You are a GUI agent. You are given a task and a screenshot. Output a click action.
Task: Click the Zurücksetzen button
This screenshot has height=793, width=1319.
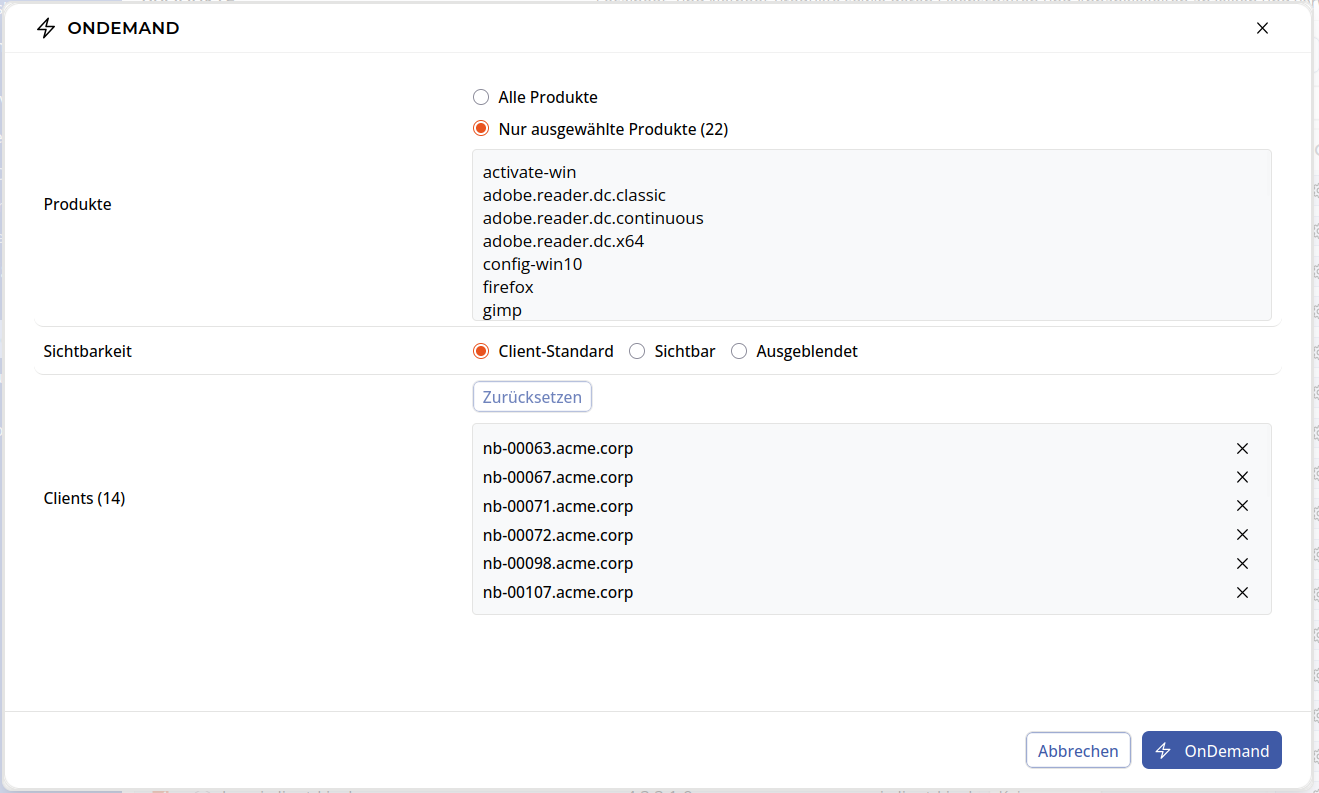[532, 397]
